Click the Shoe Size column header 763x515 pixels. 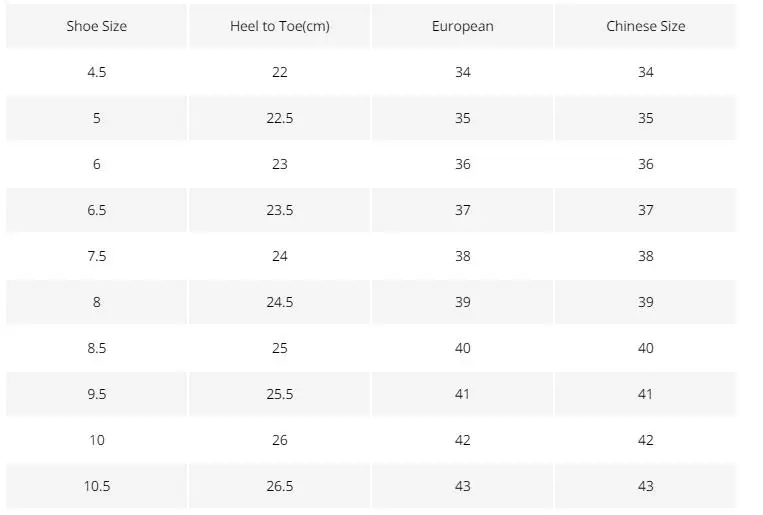point(97,26)
